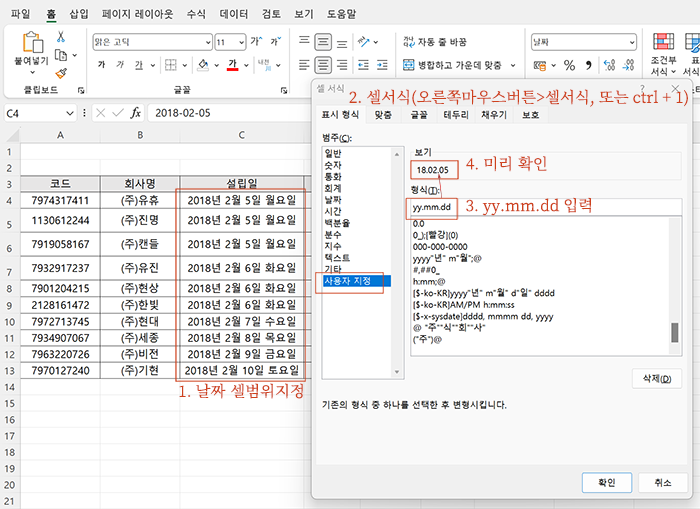This screenshot has width=700, height=509.
Task: Toggle bold 가 formatting
Action: (102, 65)
